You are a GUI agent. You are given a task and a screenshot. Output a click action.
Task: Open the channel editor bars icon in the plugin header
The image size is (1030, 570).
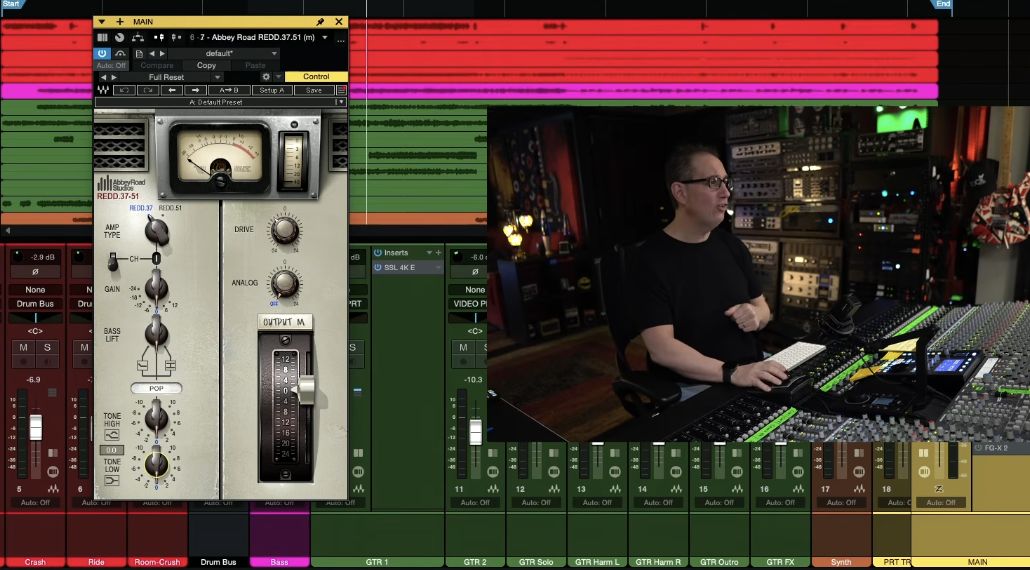coord(102,37)
